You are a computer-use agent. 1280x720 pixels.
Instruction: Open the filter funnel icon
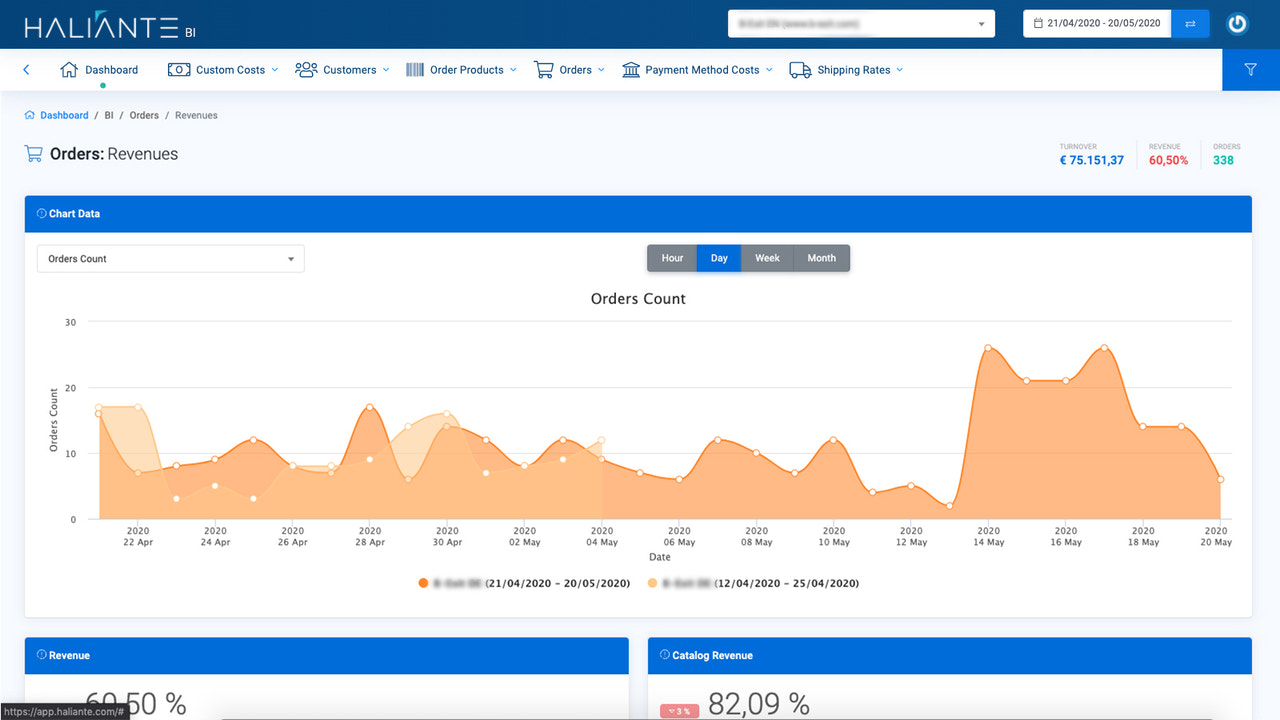(x=1251, y=70)
